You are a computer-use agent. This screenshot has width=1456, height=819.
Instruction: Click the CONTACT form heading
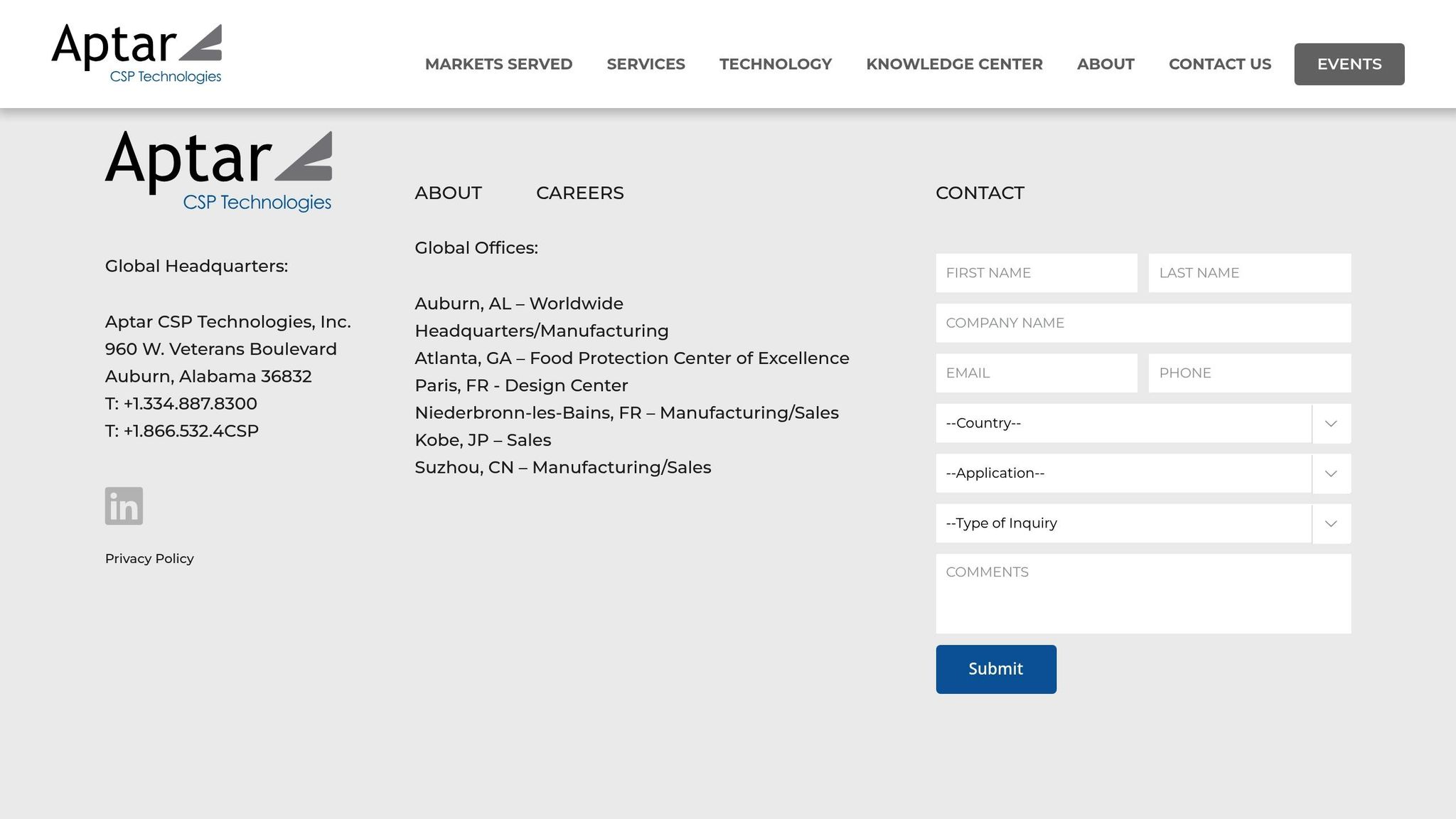coord(980,193)
